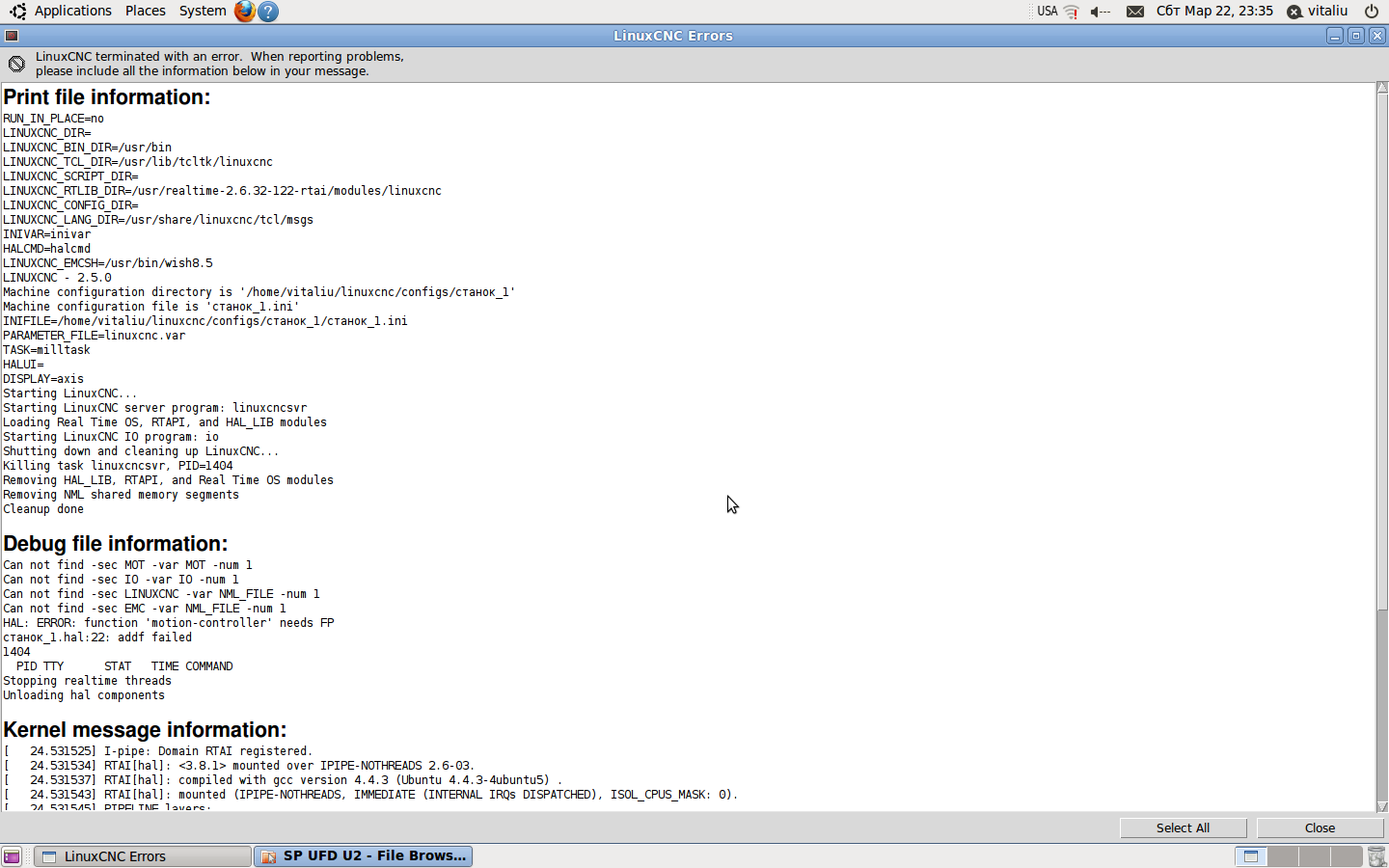Open the USA keyboard layout indicator
The image size is (1389, 868).
point(1048,12)
